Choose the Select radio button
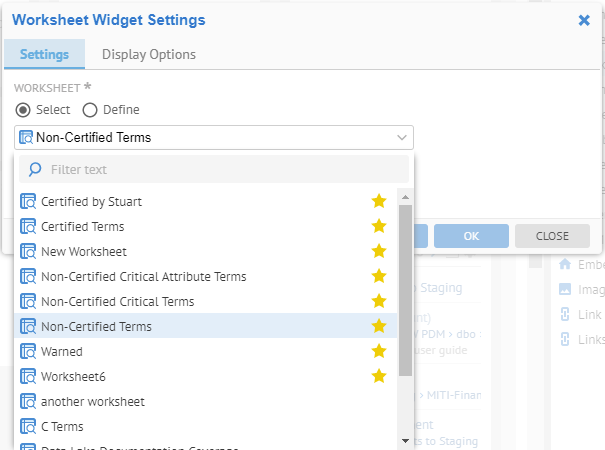The image size is (605, 450). coord(23,110)
